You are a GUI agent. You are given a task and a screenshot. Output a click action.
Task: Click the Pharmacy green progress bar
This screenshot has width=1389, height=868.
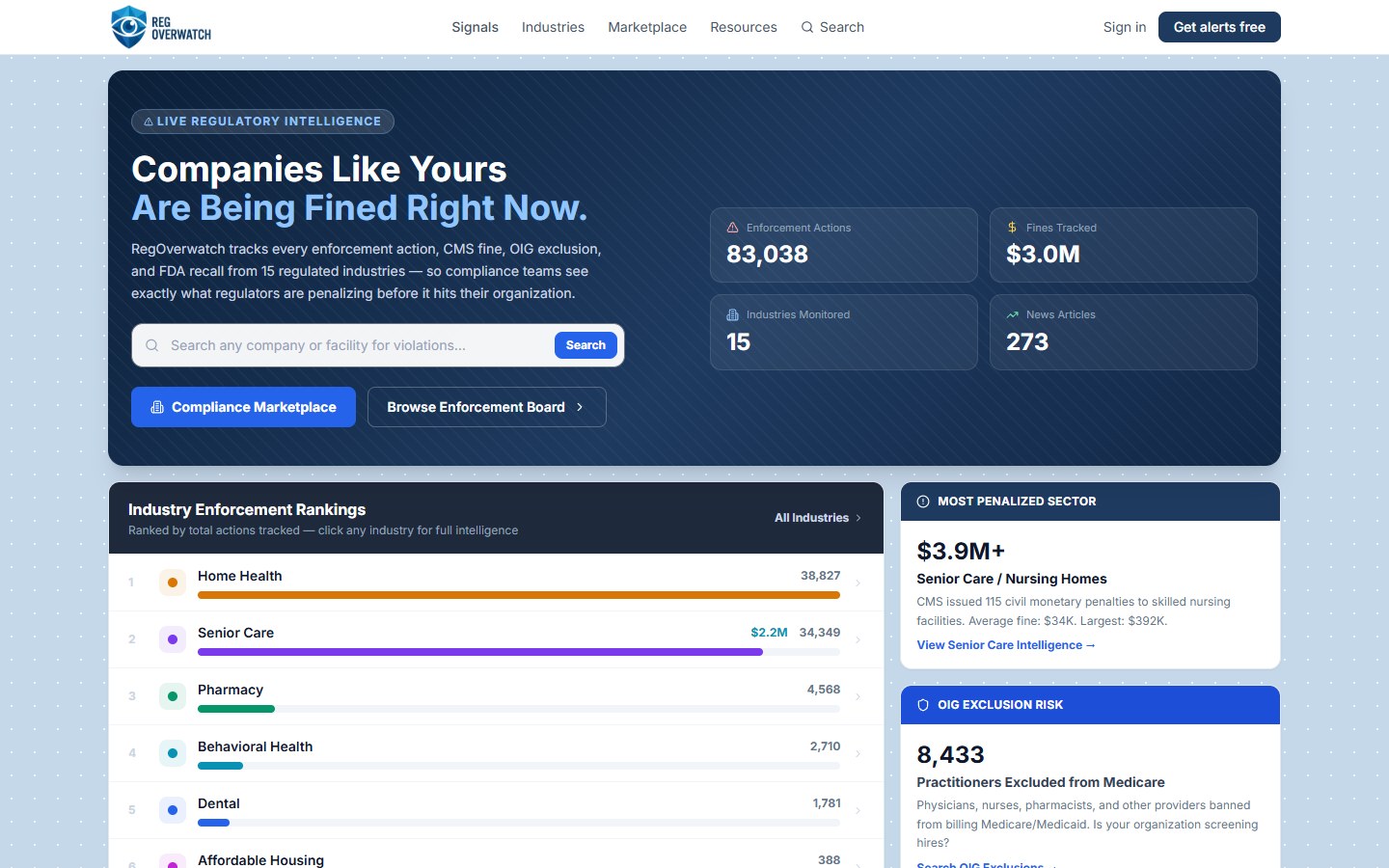coord(236,709)
